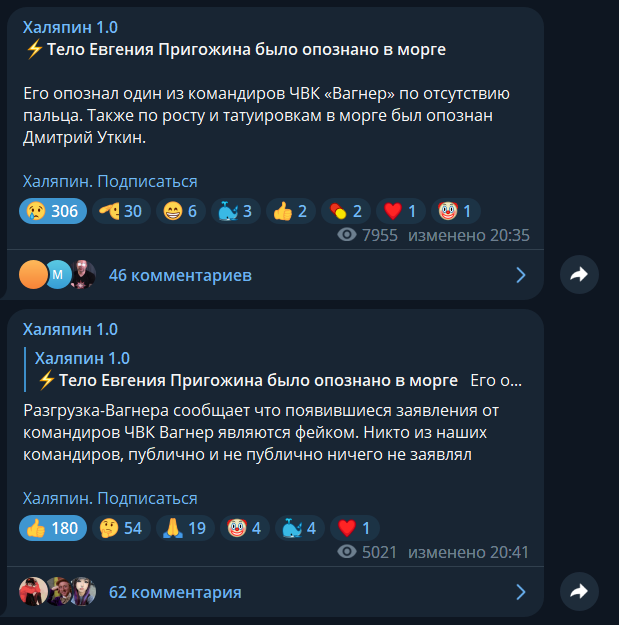
Task: Click whale reaction with count 3
Action: pyautogui.click(x=236, y=211)
